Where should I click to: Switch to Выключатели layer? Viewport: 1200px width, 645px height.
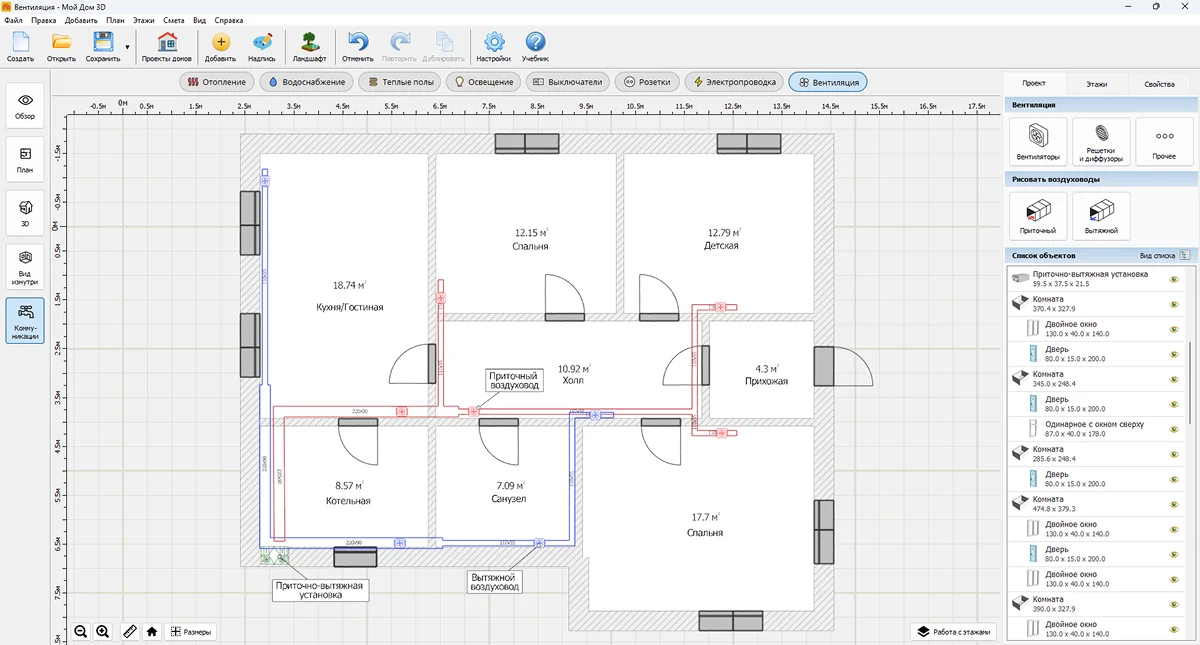(567, 82)
